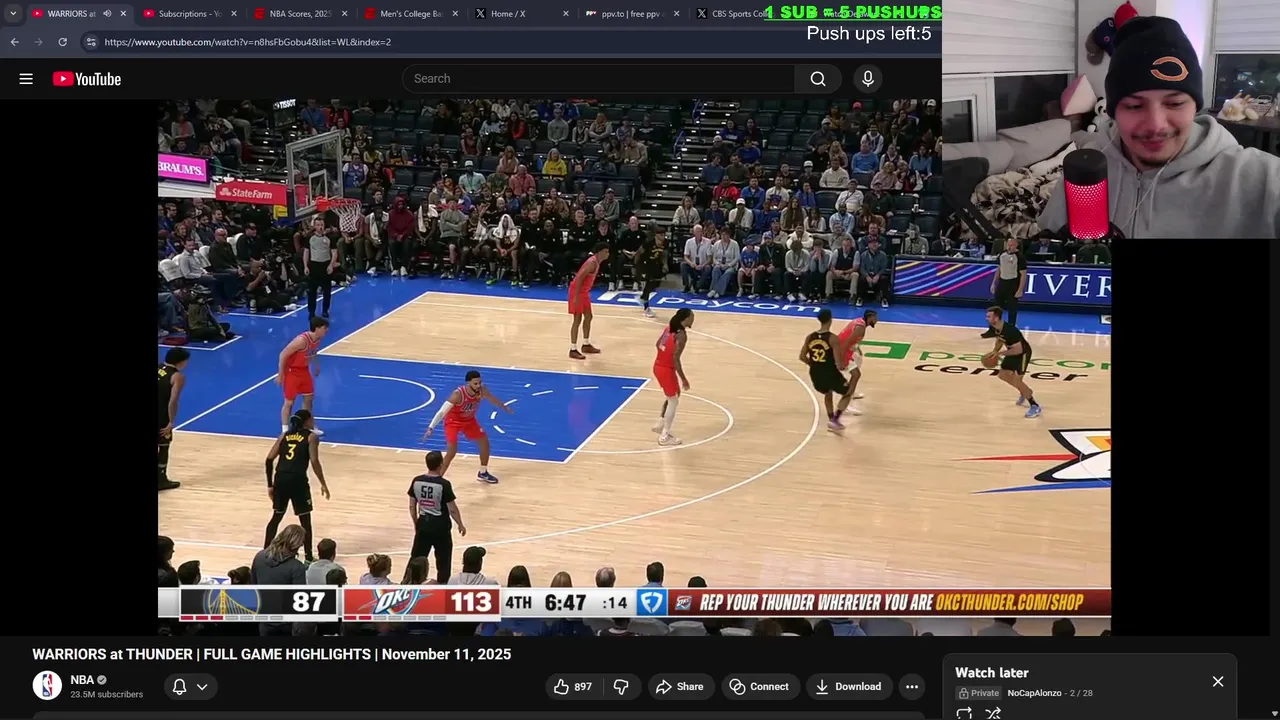The image size is (1280, 720).
Task: Go back with browser back arrow
Action: (x=14, y=42)
